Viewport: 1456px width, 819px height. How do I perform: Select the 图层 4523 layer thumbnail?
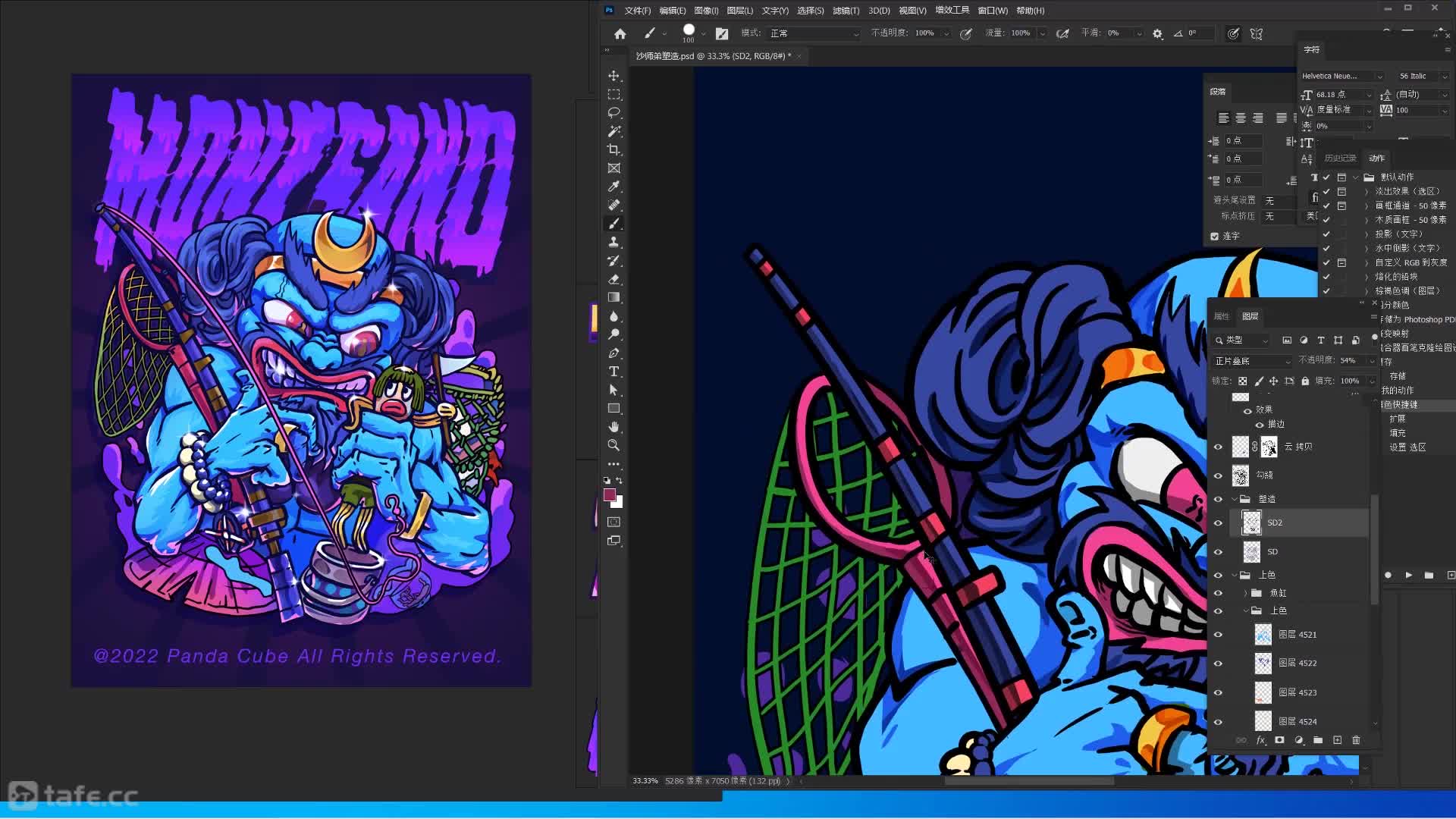1263,692
